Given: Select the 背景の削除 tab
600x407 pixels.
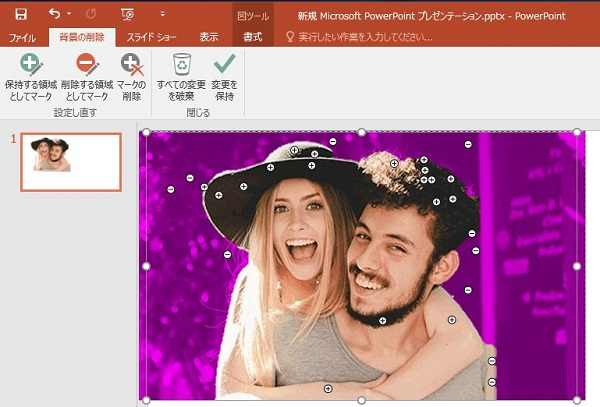Looking at the screenshot, I should tap(82, 37).
